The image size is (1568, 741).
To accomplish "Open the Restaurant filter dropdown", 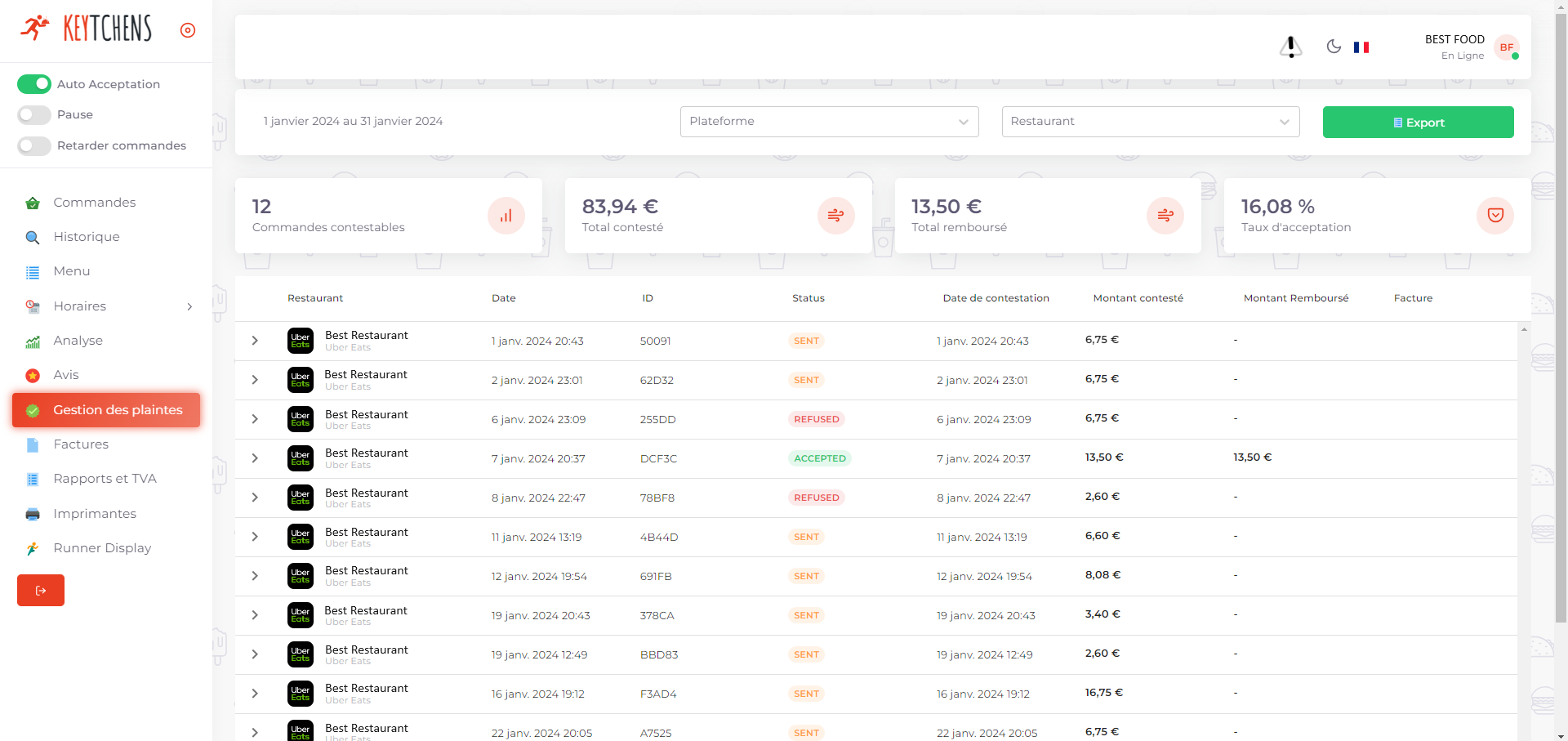I will (x=1150, y=122).
